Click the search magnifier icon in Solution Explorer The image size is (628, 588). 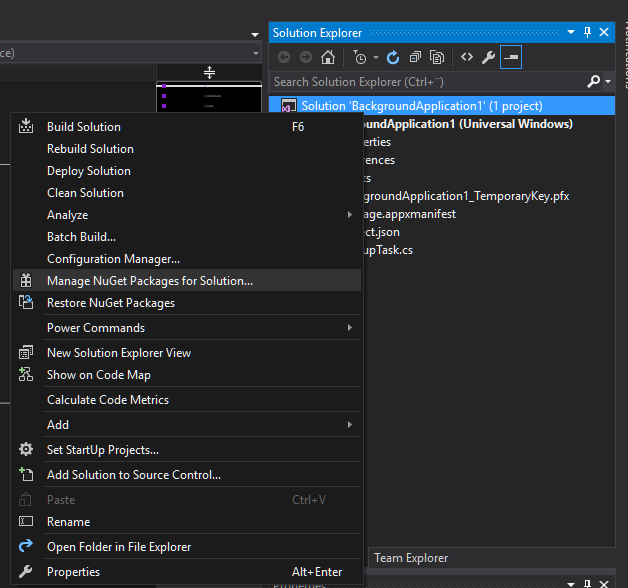tap(594, 81)
